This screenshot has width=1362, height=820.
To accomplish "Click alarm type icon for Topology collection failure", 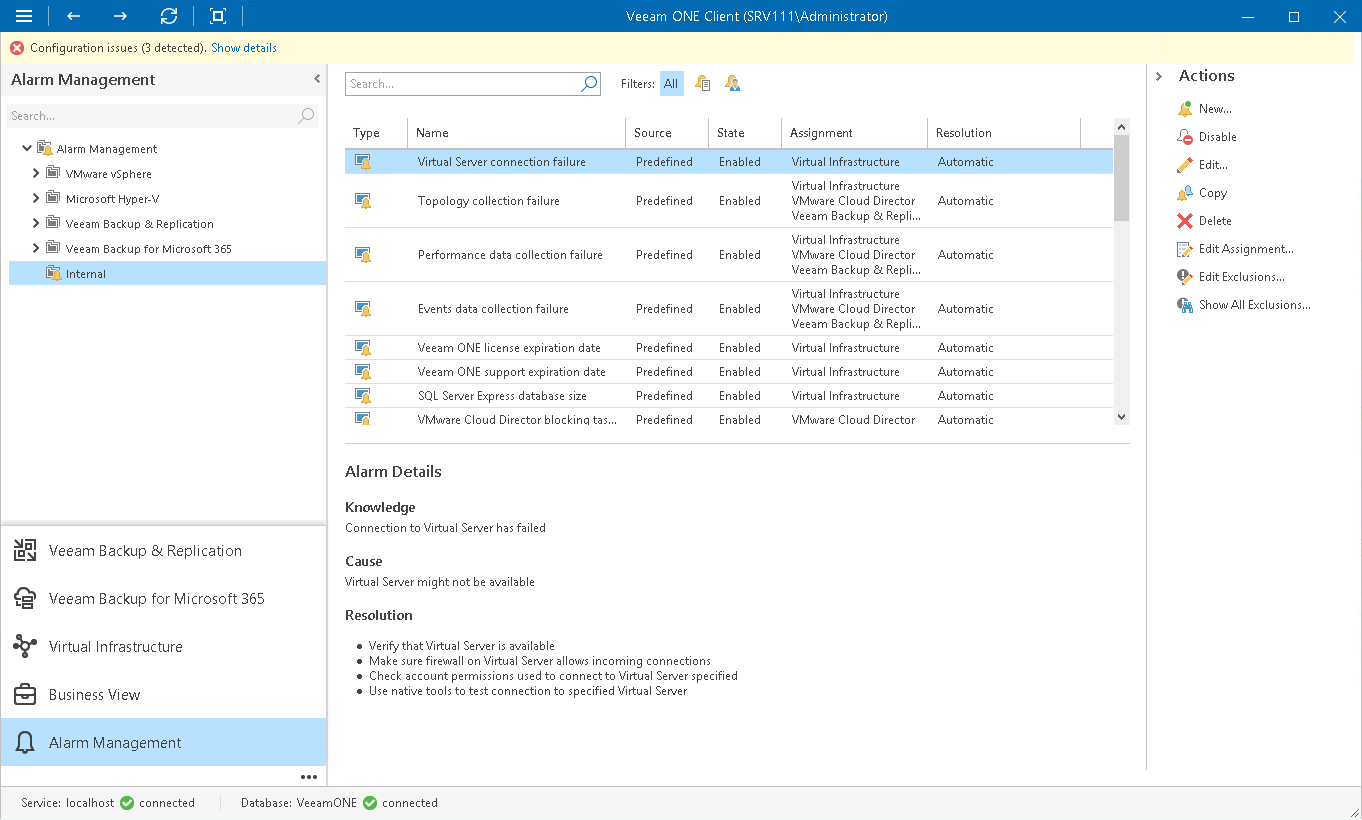I will pyautogui.click(x=363, y=201).
